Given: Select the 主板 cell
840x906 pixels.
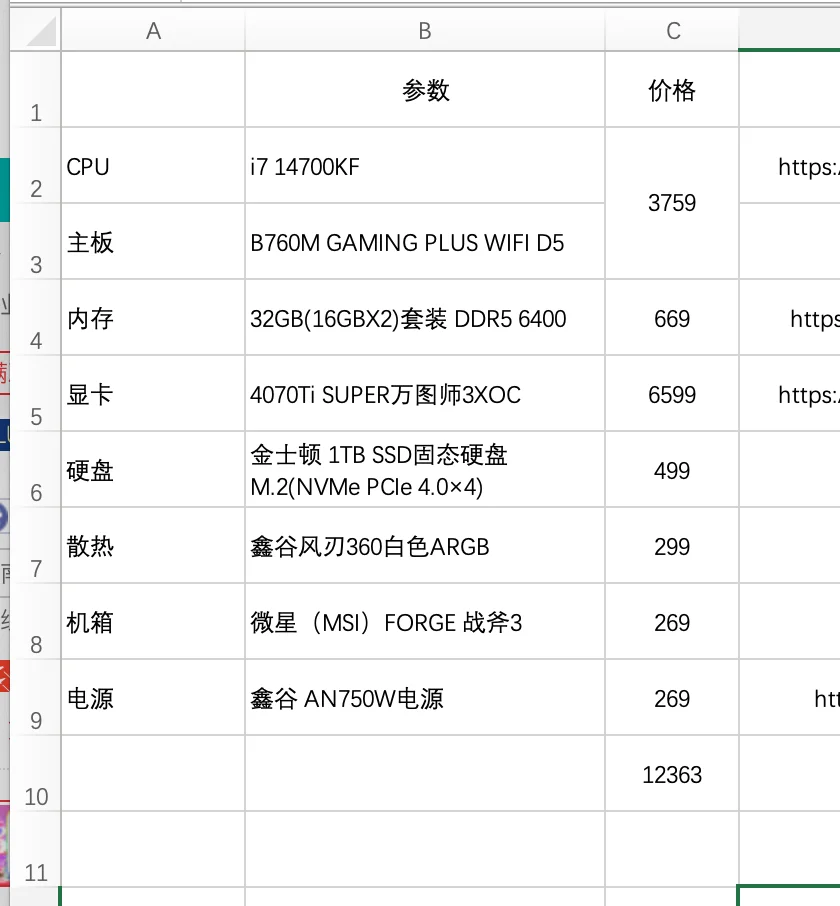Looking at the screenshot, I should 153,242.
